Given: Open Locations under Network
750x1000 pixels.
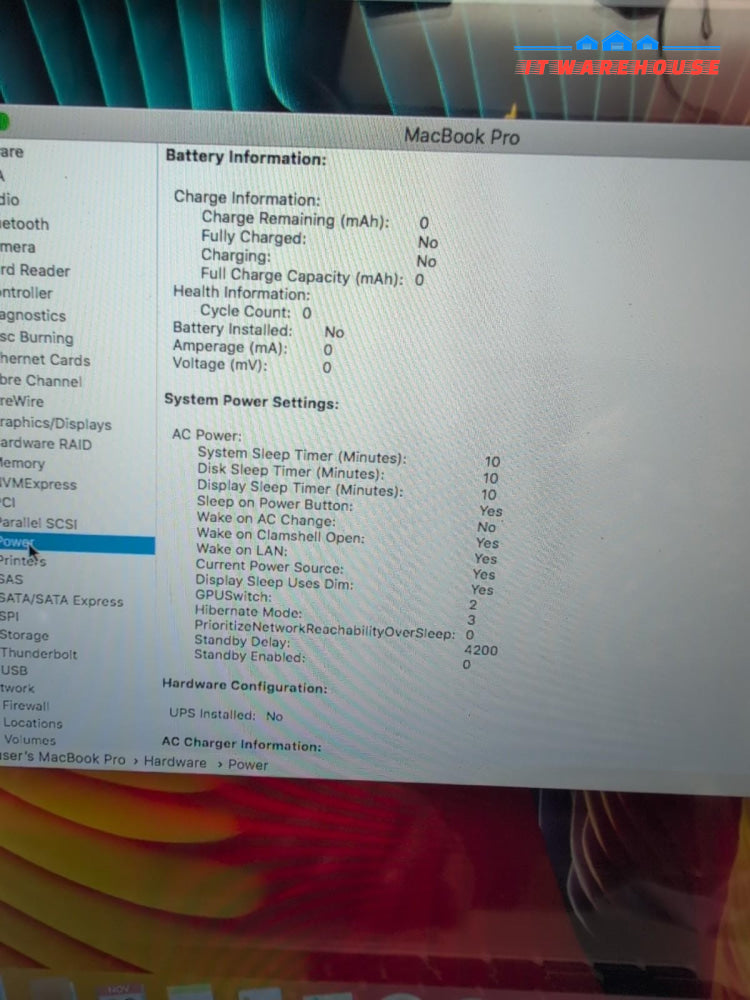Looking at the screenshot, I should [x=33, y=723].
